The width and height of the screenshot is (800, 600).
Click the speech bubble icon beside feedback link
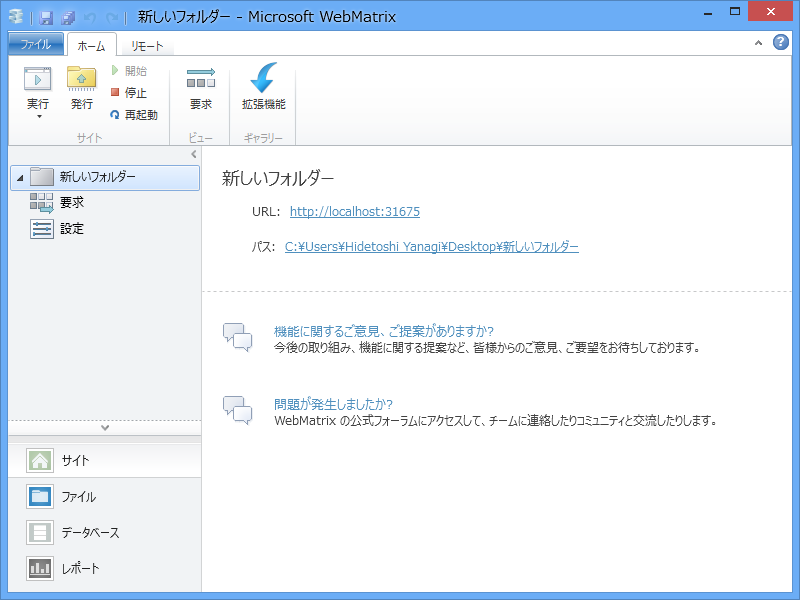[x=238, y=337]
